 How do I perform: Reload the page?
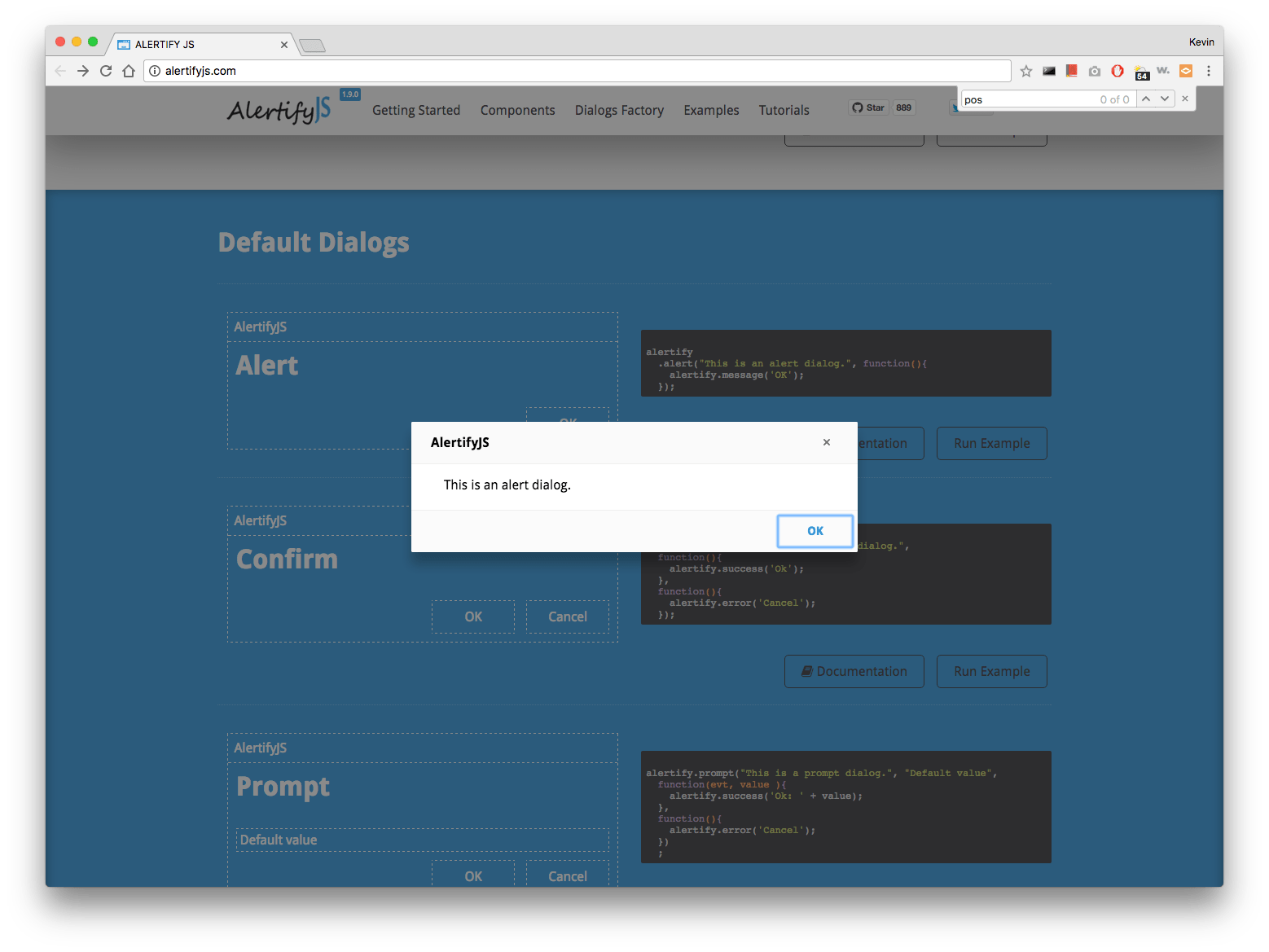(x=106, y=71)
